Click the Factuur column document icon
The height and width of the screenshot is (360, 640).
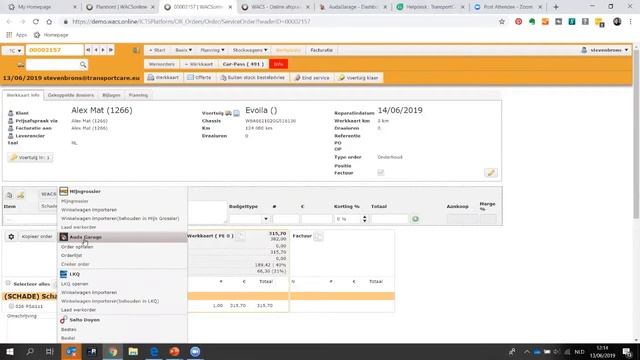pos(318,236)
